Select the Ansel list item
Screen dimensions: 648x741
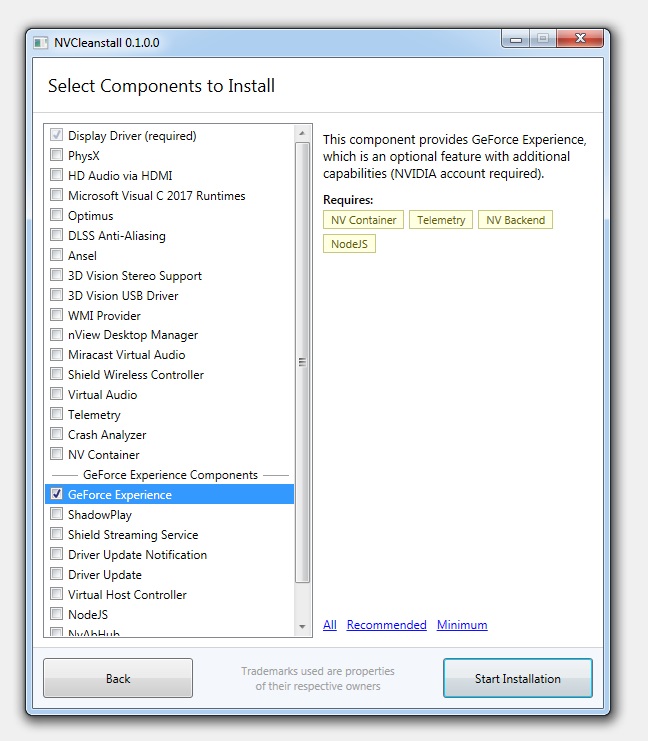tap(169, 256)
